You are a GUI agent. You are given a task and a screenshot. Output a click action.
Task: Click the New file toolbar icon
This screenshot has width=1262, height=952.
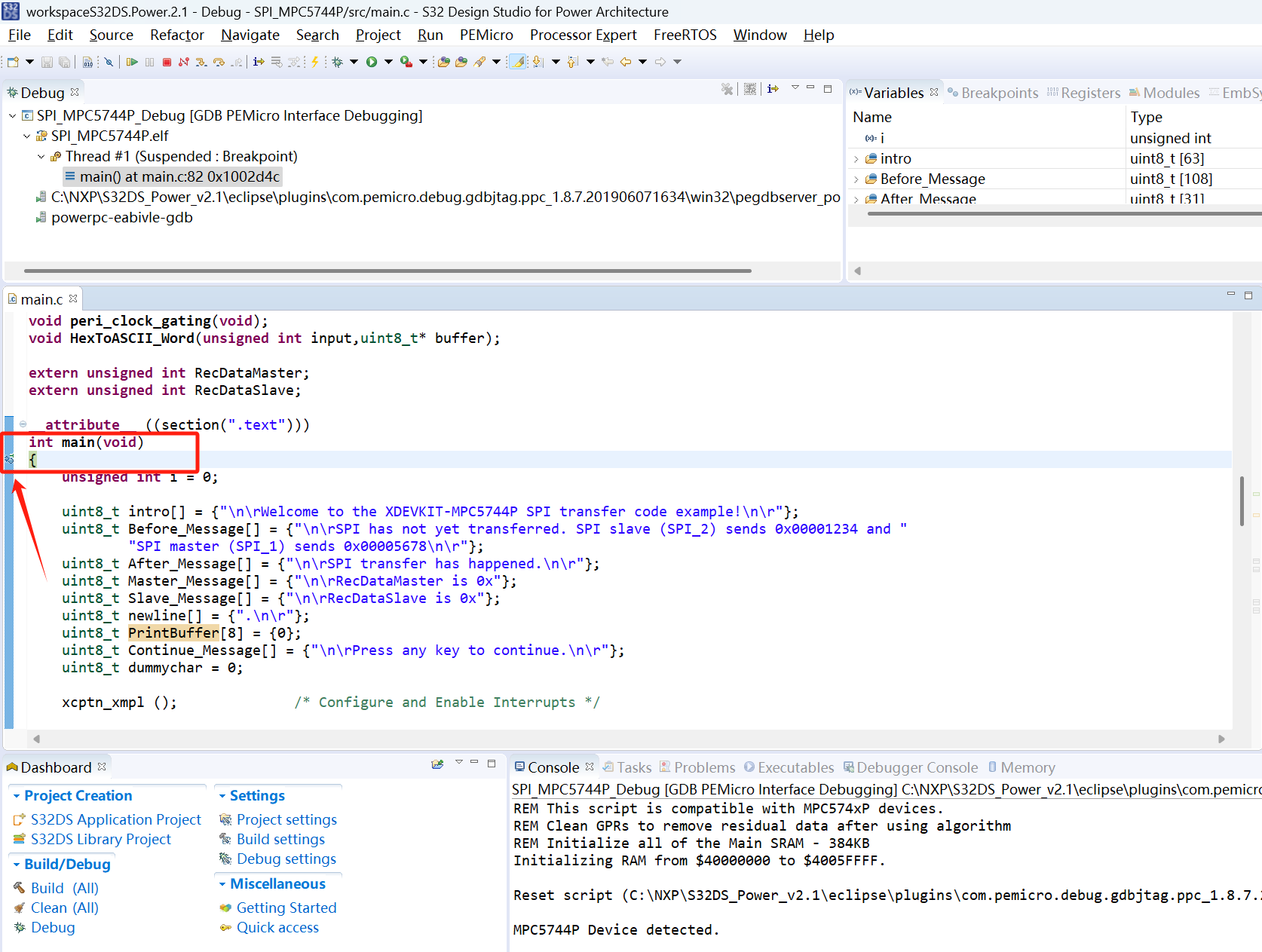13,62
